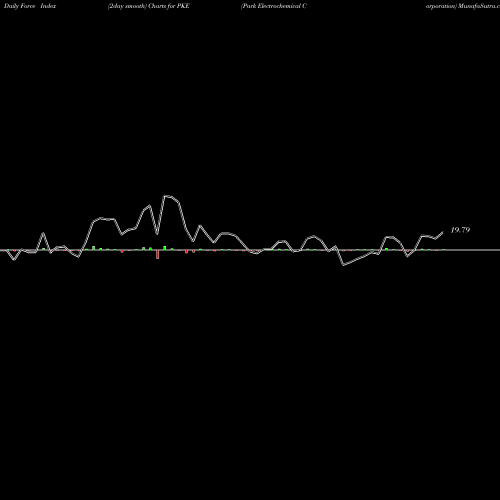500x500 pixels.
Task: Click the large red negative force bar
Action: coord(158,254)
